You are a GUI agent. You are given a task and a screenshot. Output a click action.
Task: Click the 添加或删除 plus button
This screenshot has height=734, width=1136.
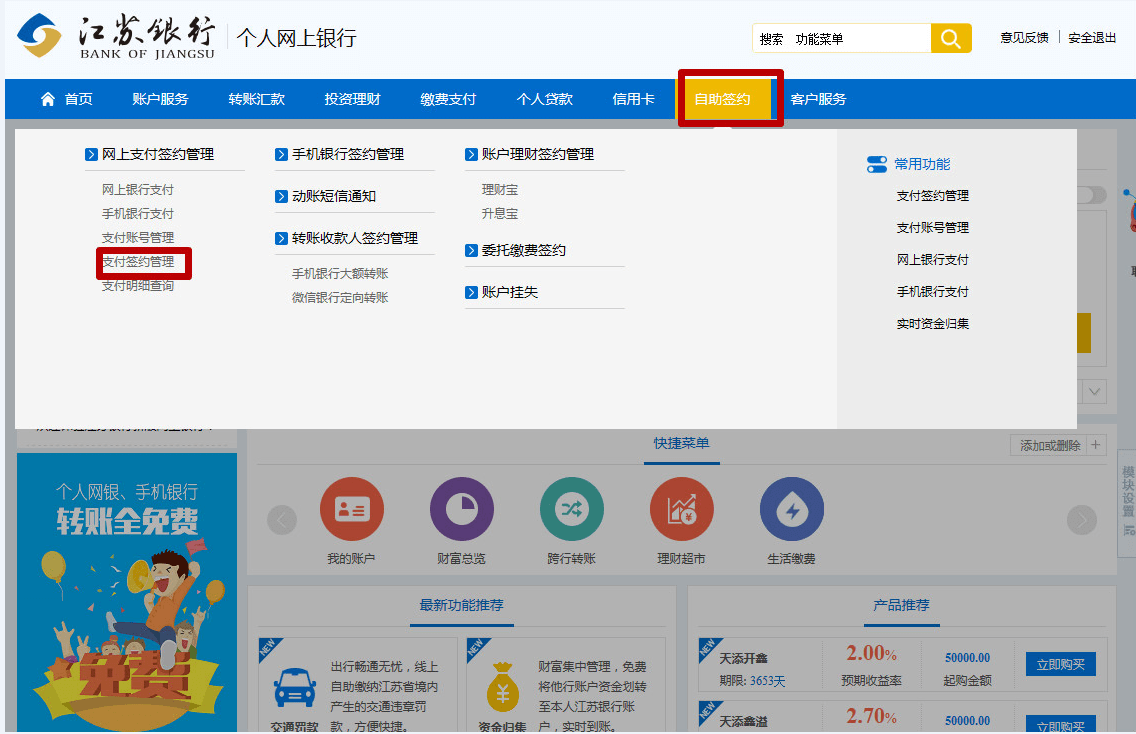[x=1096, y=445]
